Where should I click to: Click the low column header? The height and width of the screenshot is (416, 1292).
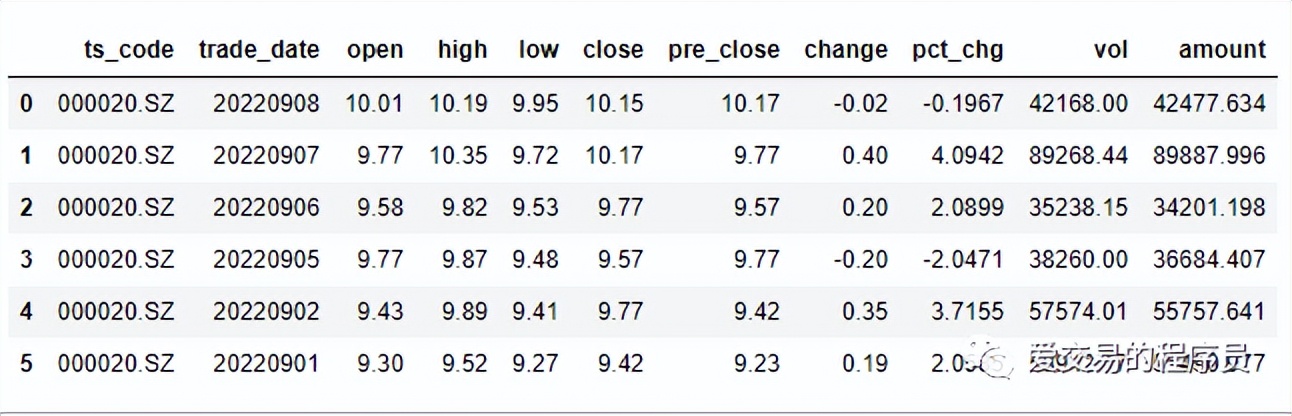point(538,50)
